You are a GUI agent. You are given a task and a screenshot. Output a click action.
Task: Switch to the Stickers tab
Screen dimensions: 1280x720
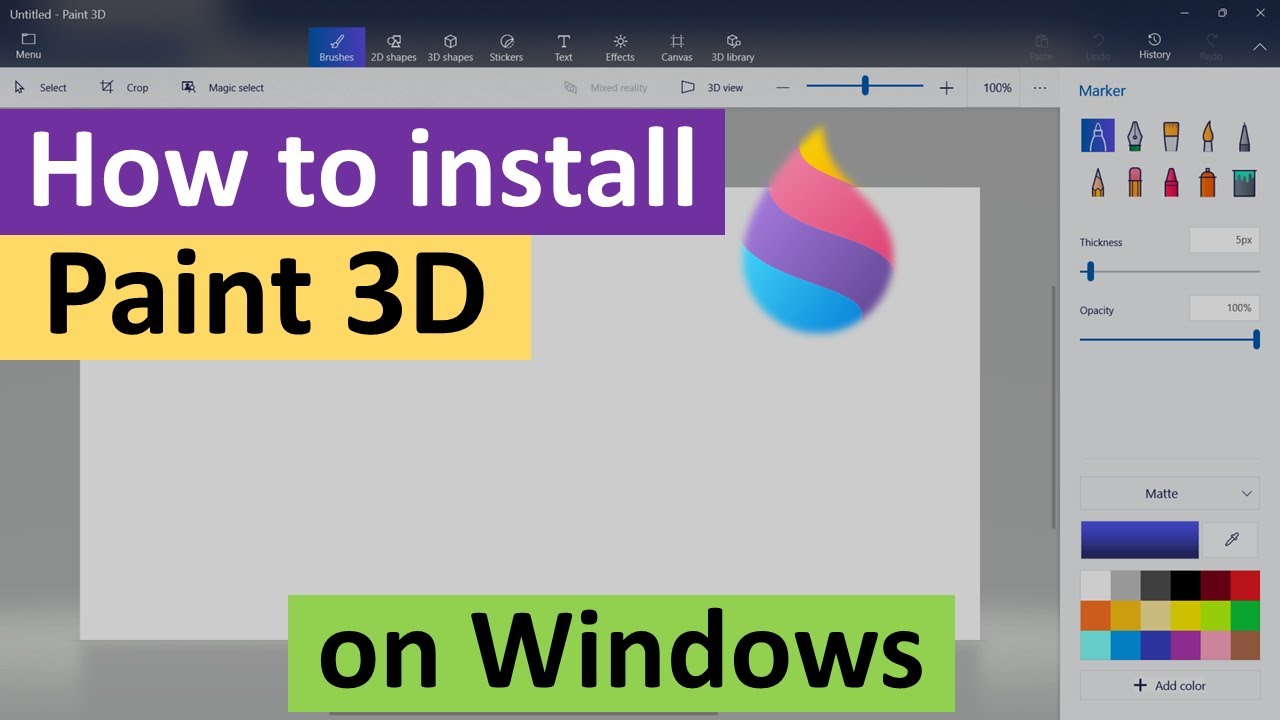point(506,47)
